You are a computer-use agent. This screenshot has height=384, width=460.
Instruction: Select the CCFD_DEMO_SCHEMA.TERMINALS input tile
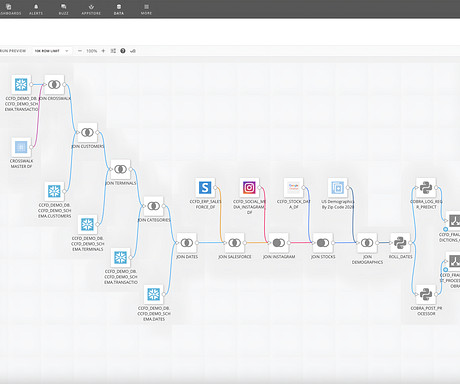coord(87,224)
